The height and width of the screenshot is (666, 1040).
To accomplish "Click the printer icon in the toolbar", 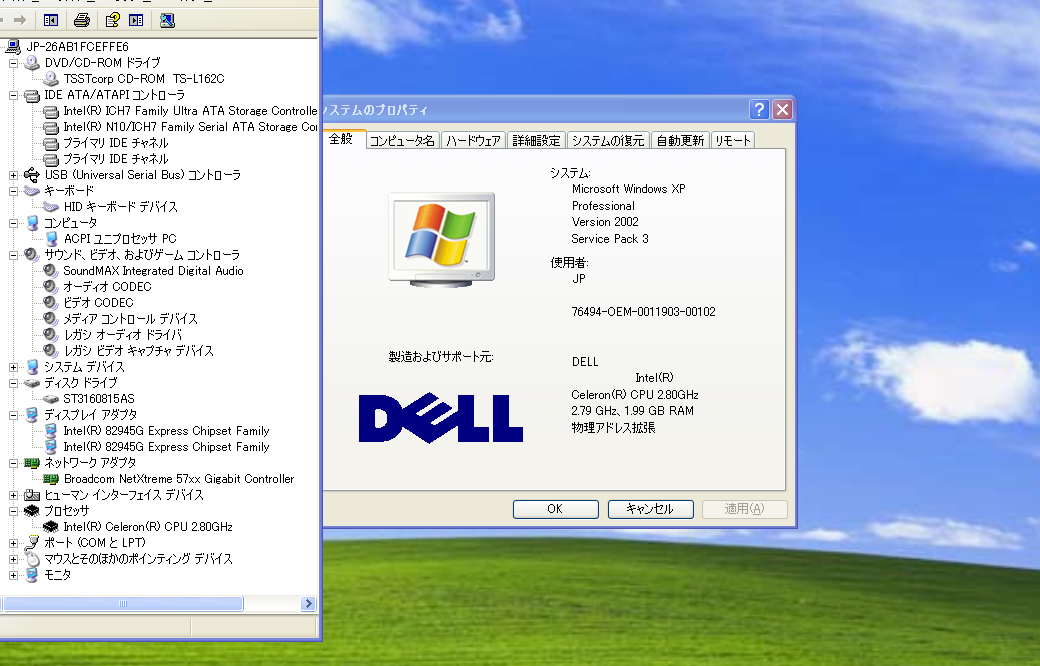I will [82, 21].
